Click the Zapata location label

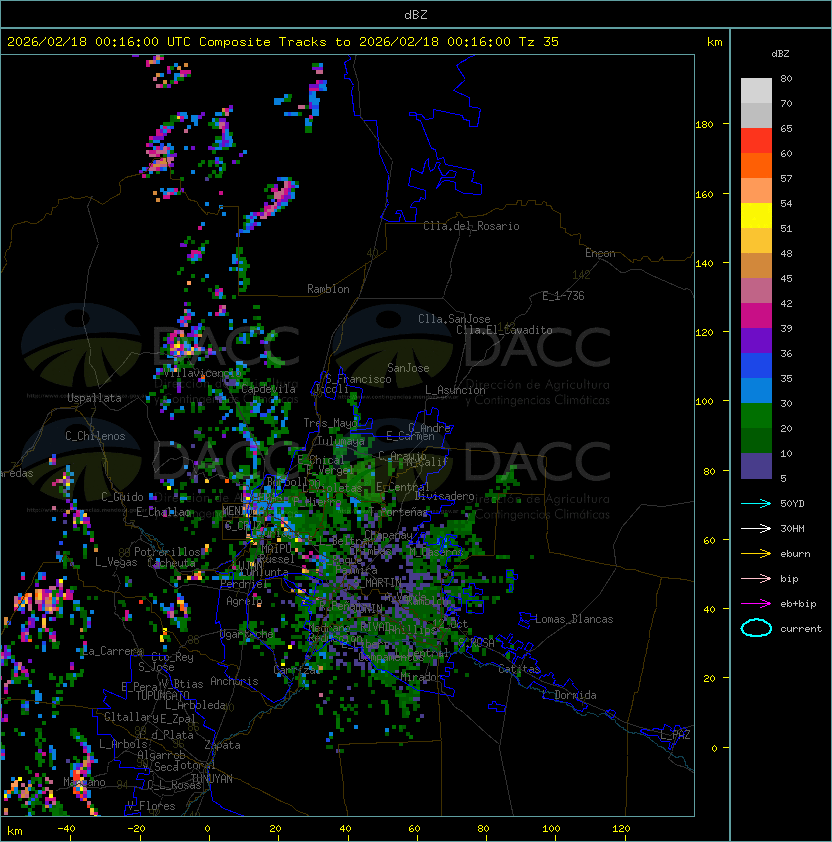222,745
